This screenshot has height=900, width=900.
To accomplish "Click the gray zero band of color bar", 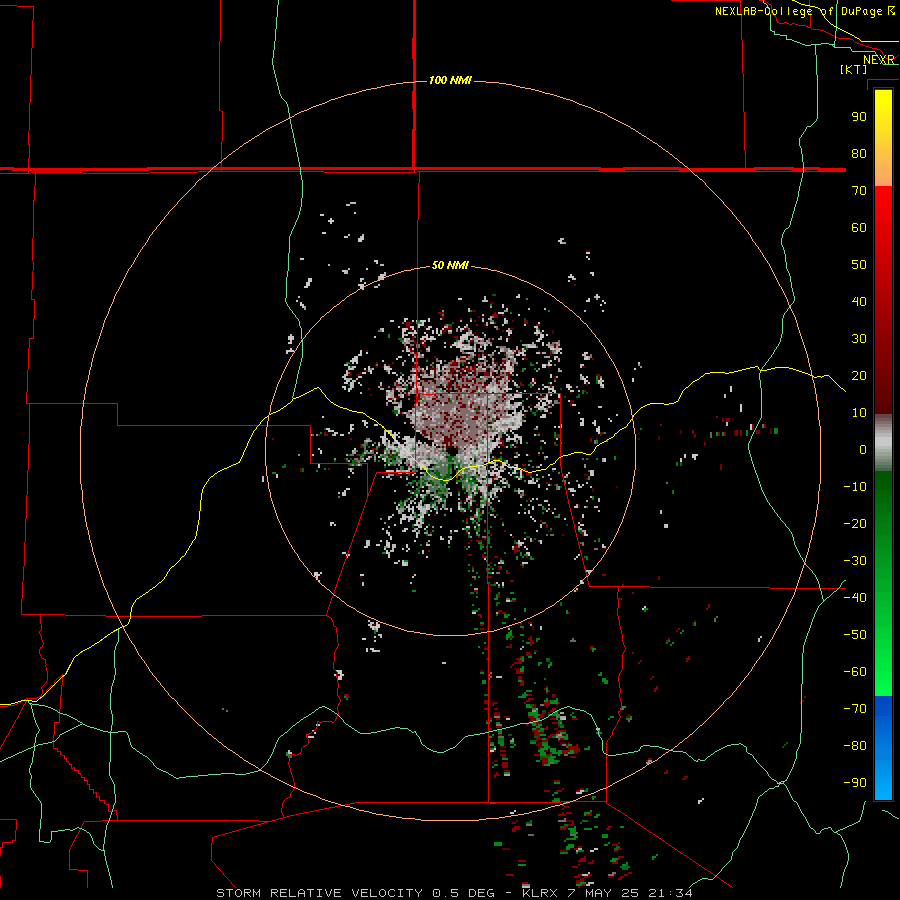I will 883,443.
